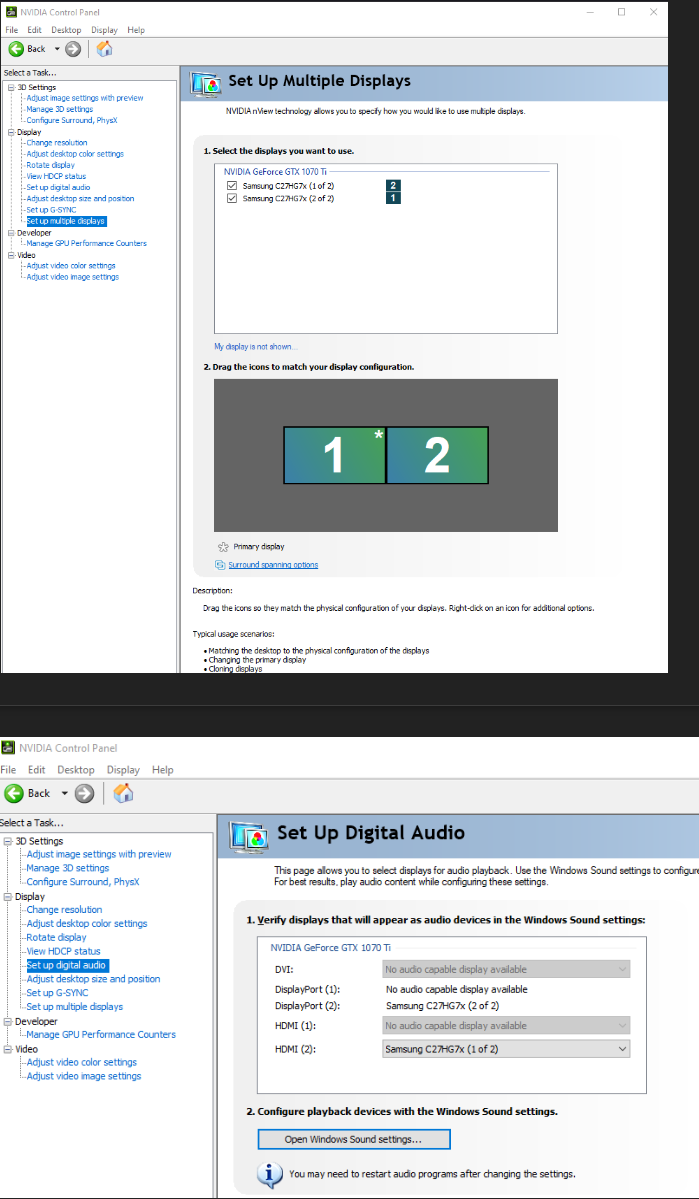Select View HDCP status in Multiple Displays window tree
The width and height of the screenshot is (699, 1199).
pos(56,177)
